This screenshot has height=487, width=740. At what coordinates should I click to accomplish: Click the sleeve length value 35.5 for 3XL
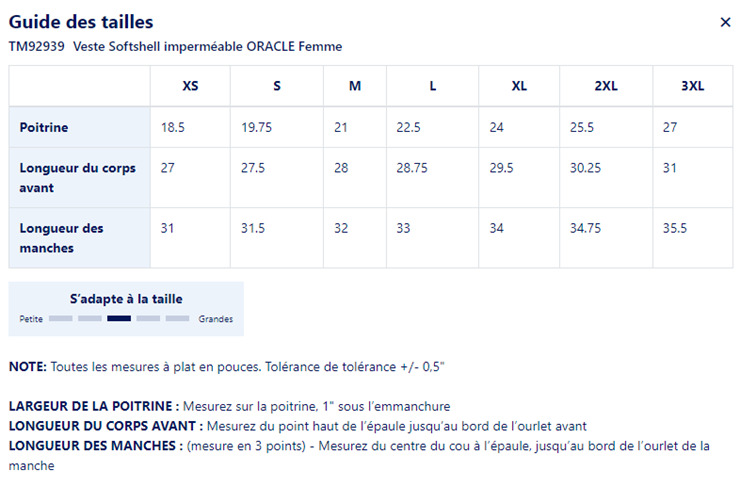click(x=675, y=228)
